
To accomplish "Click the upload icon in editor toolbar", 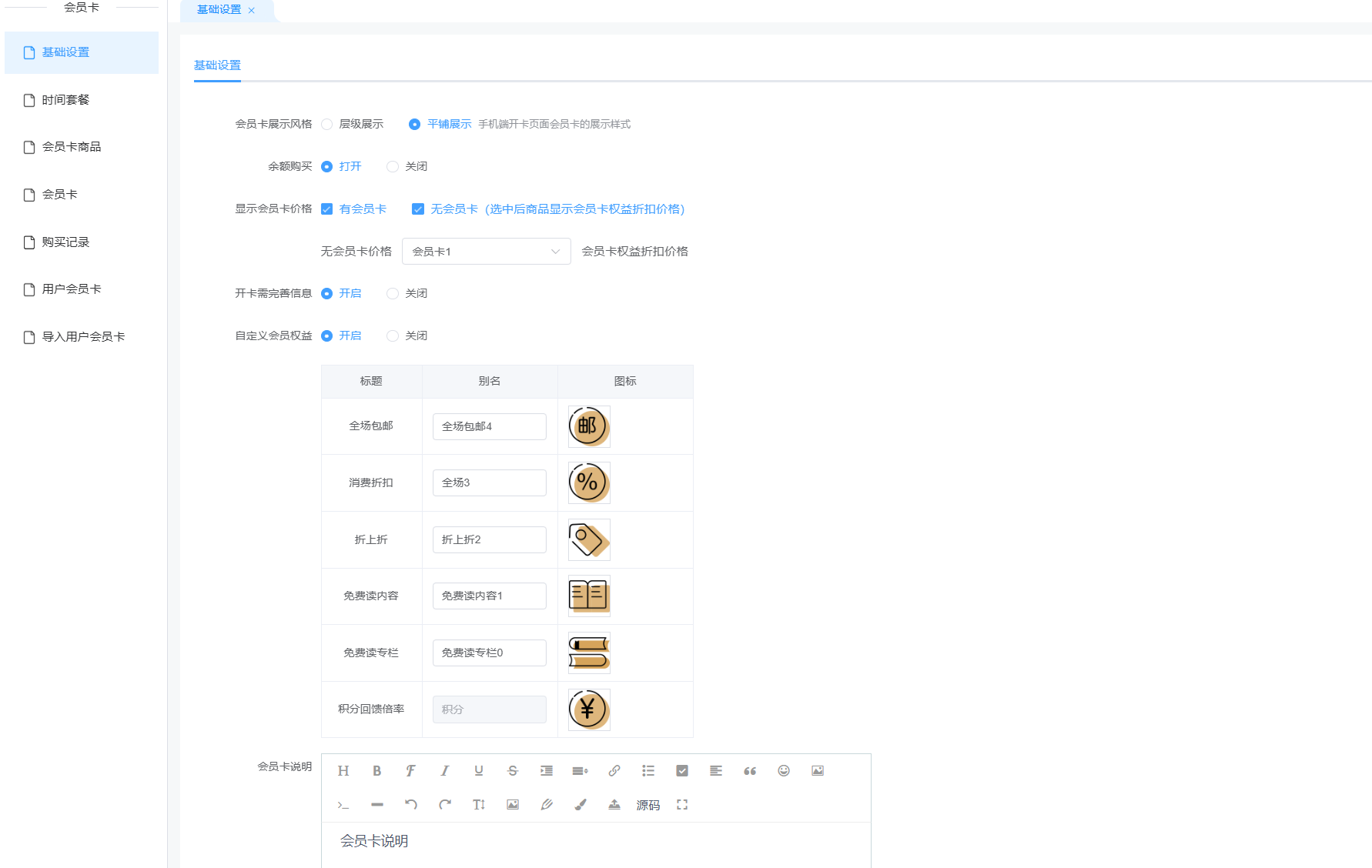I will click(614, 805).
